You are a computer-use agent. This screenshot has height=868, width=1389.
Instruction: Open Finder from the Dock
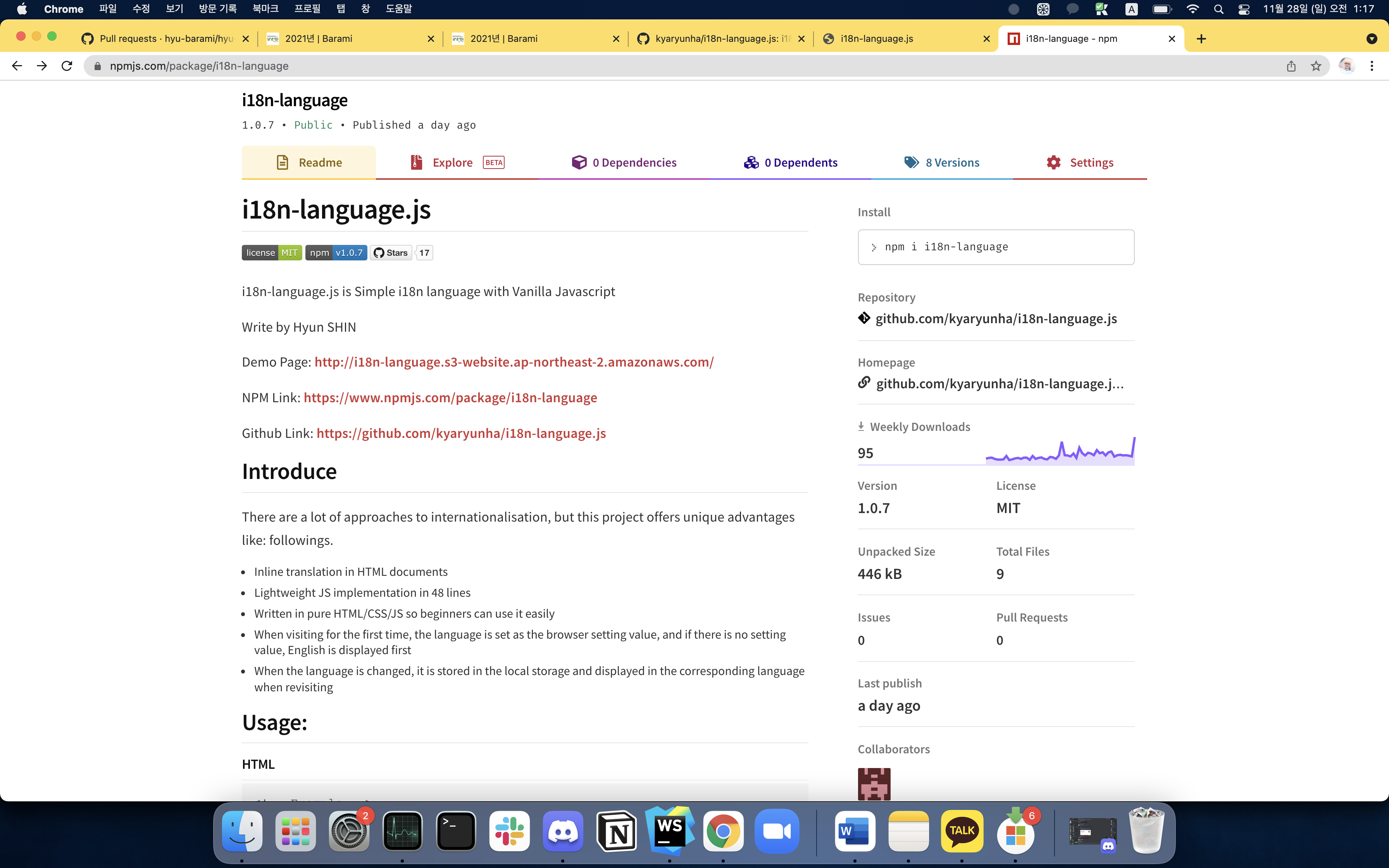pyautogui.click(x=242, y=831)
